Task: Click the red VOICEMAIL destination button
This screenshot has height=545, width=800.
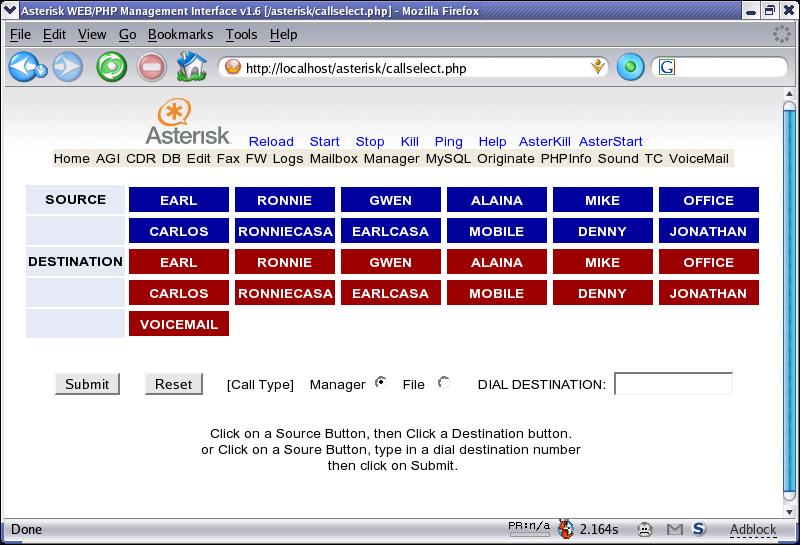Action: click(x=179, y=325)
